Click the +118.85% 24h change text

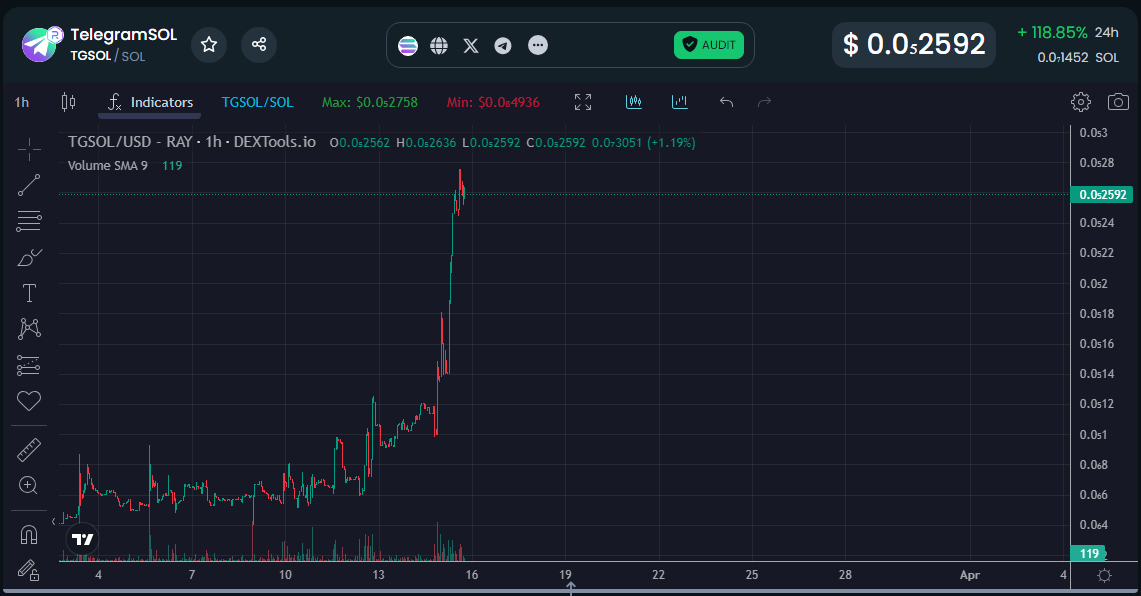(x=1052, y=33)
